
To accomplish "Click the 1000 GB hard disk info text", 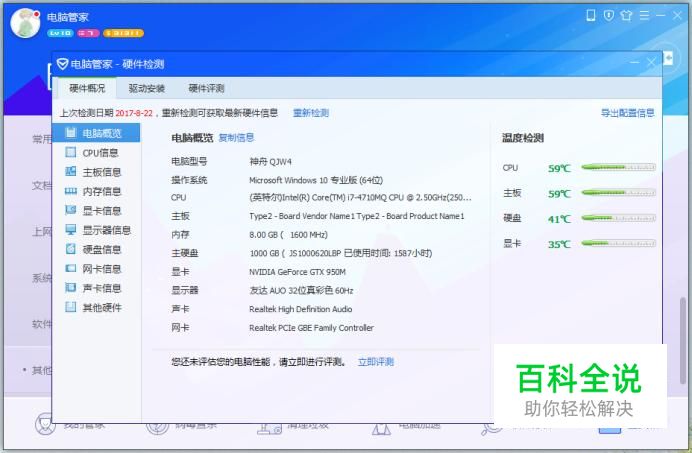I will click(341, 253).
